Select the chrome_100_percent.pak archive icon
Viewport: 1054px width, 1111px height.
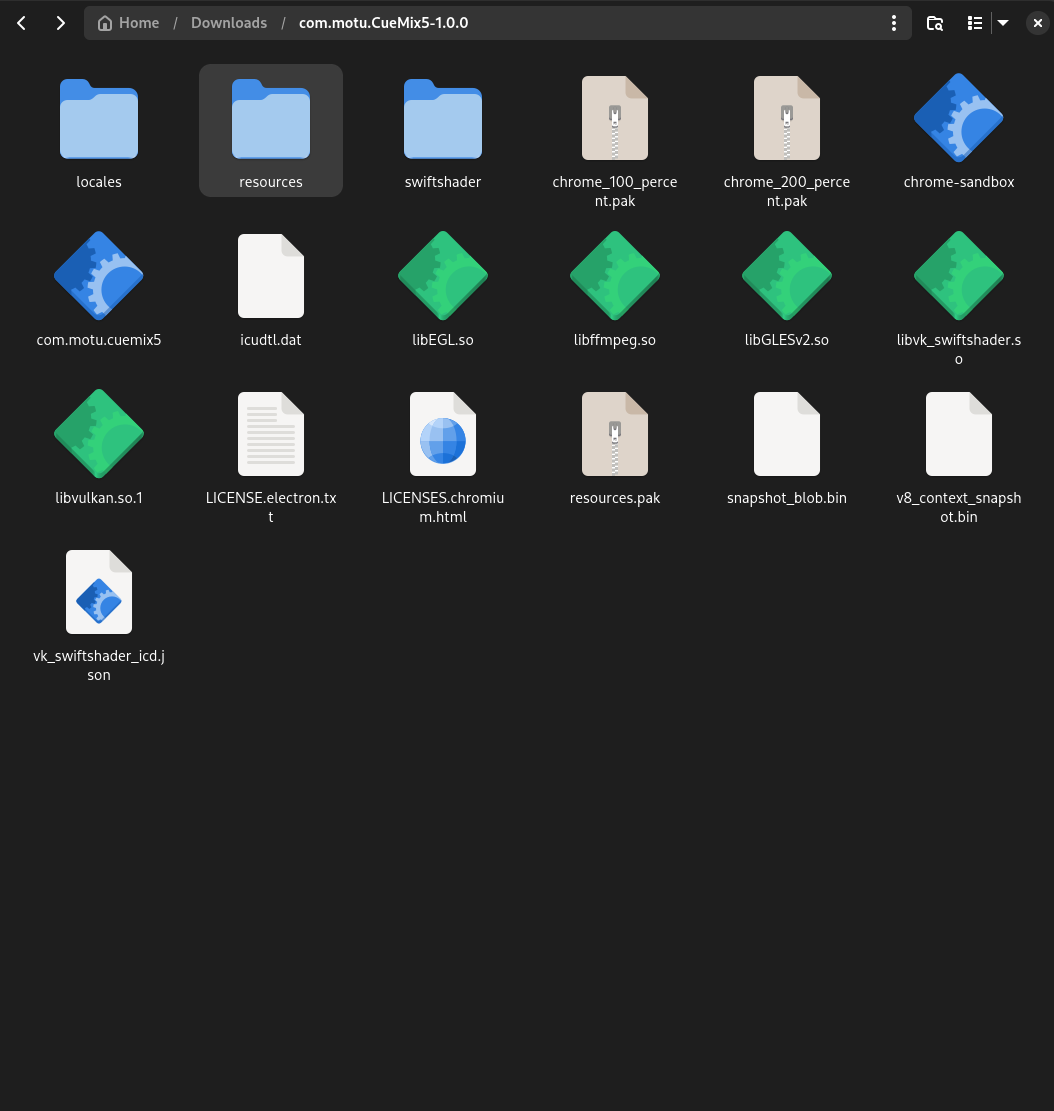(x=615, y=118)
